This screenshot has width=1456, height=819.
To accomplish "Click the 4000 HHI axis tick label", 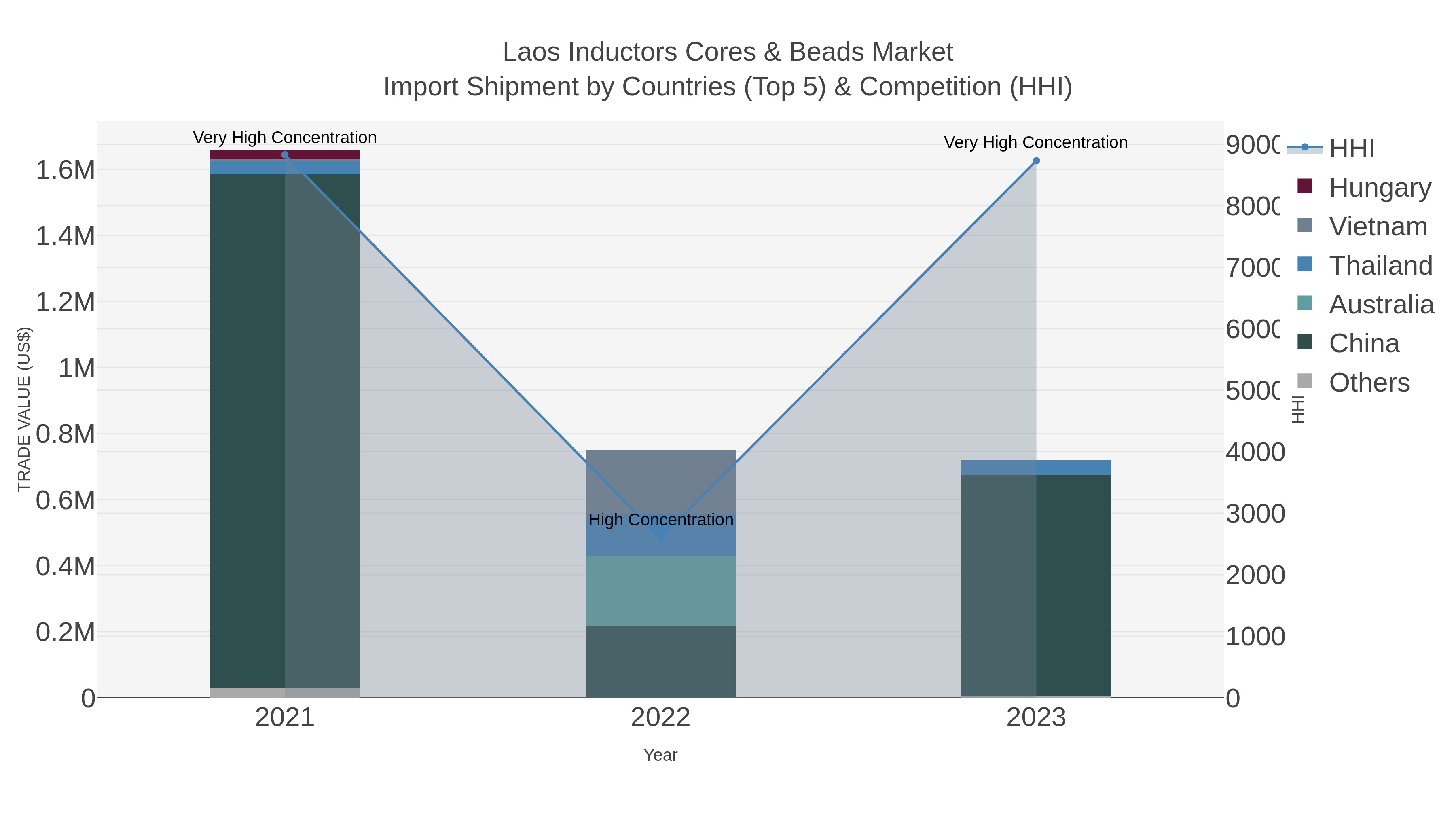I will click(1255, 452).
